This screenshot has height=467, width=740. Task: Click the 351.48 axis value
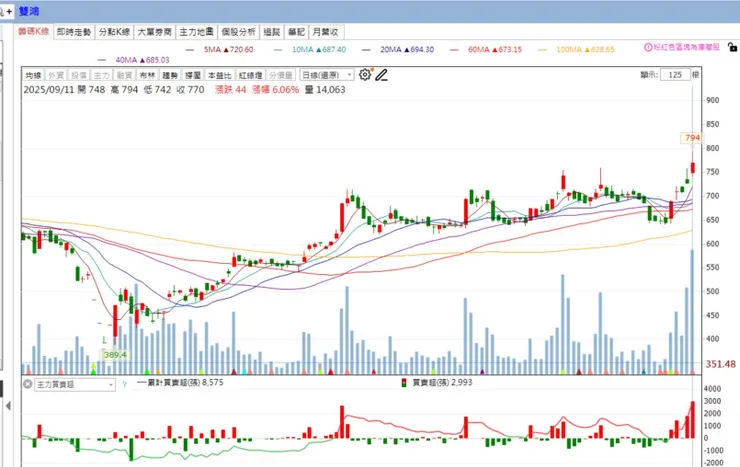pyautogui.click(x=721, y=364)
